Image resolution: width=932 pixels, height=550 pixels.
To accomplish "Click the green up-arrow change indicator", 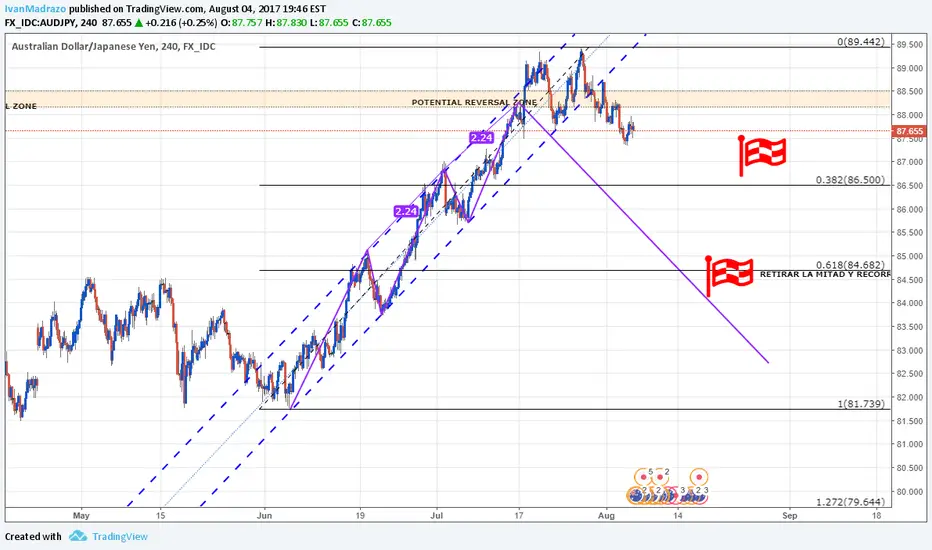I will (138, 23).
